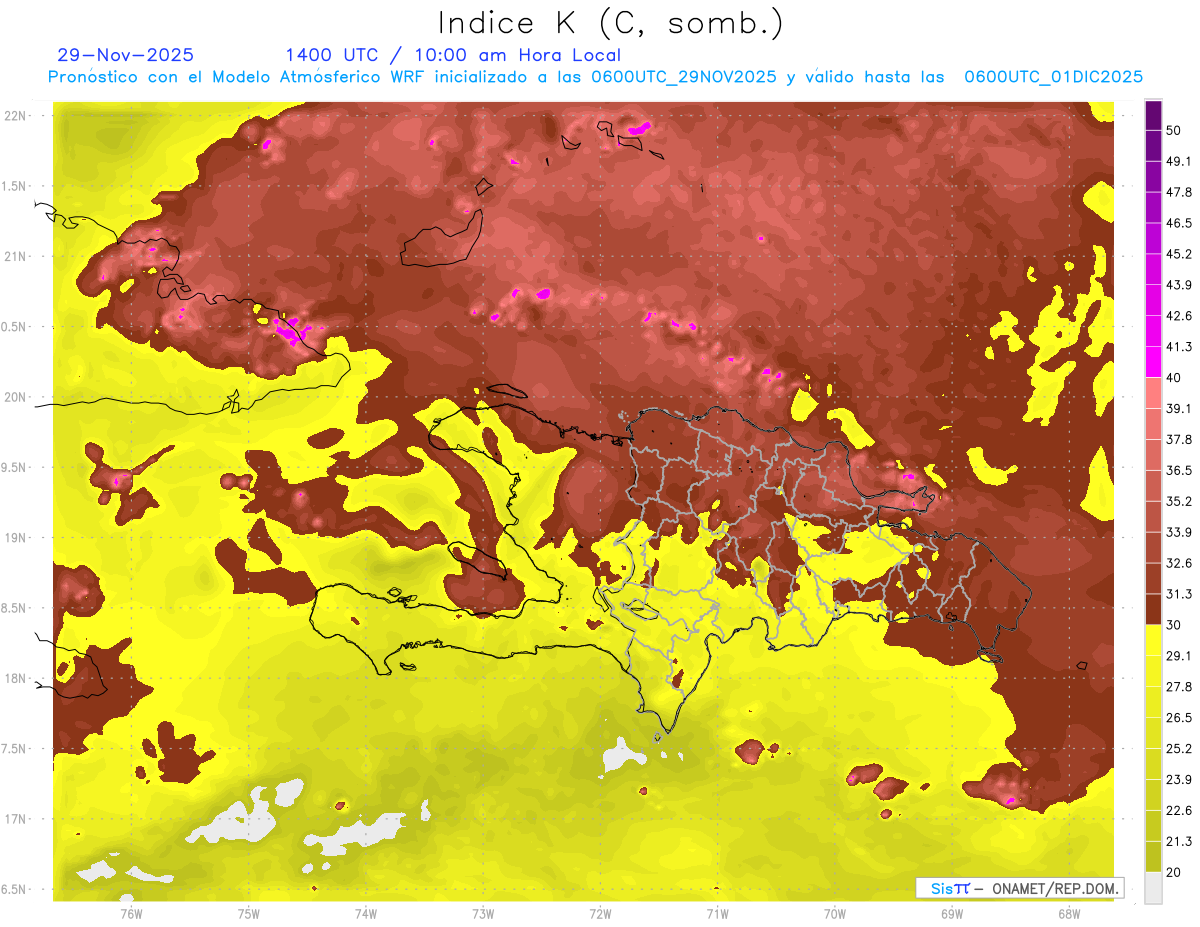The image size is (1200, 927).
Task: Click the colorbar value "31.3"
Action: coord(1179,594)
